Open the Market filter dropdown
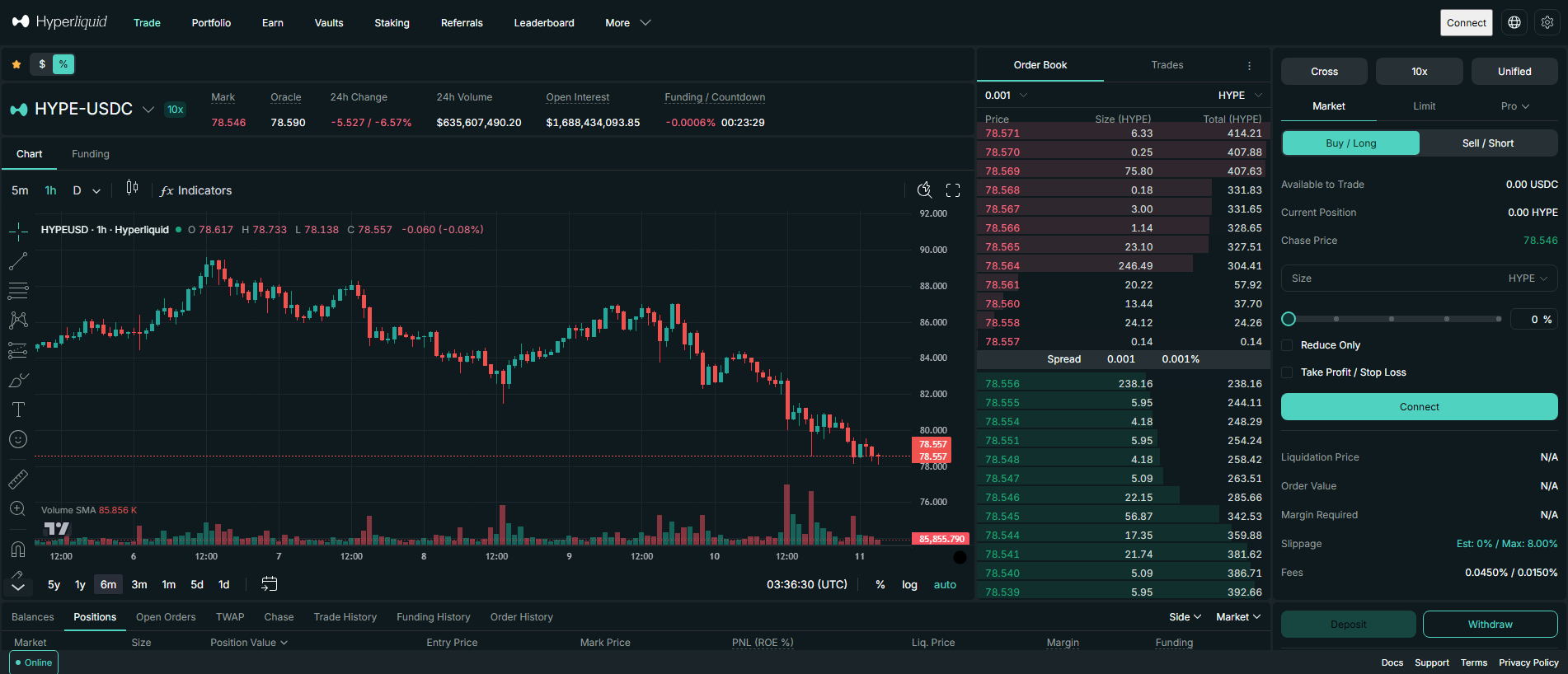Viewport: 1568px width, 674px height. tap(1238, 617)
